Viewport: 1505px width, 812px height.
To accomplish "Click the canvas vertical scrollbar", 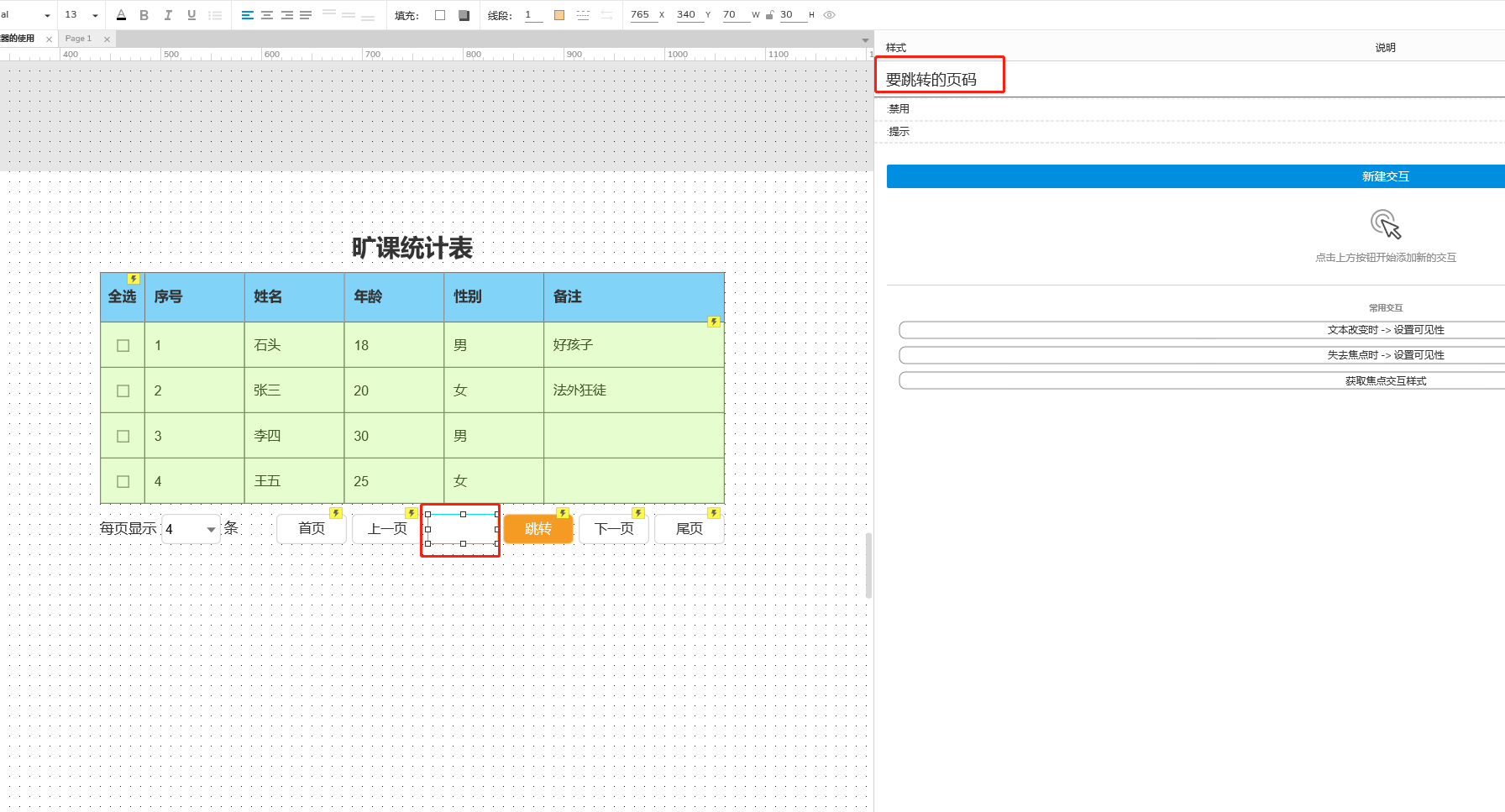I will click(x=868, y=566).
